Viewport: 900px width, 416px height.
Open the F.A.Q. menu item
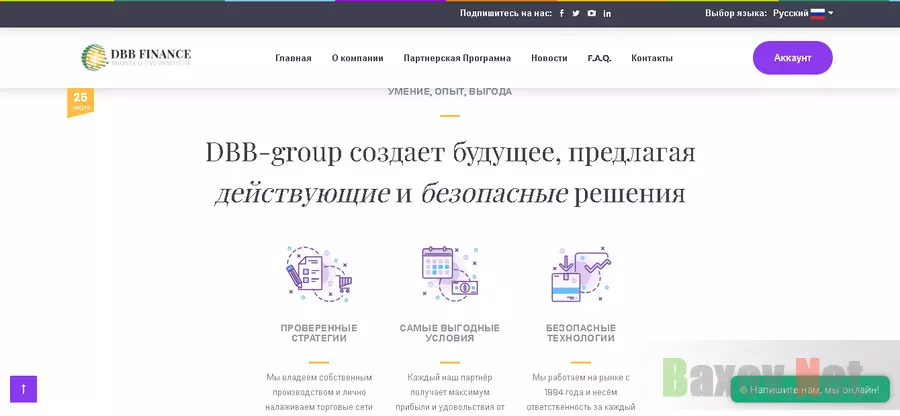click(x=599, y=58)
